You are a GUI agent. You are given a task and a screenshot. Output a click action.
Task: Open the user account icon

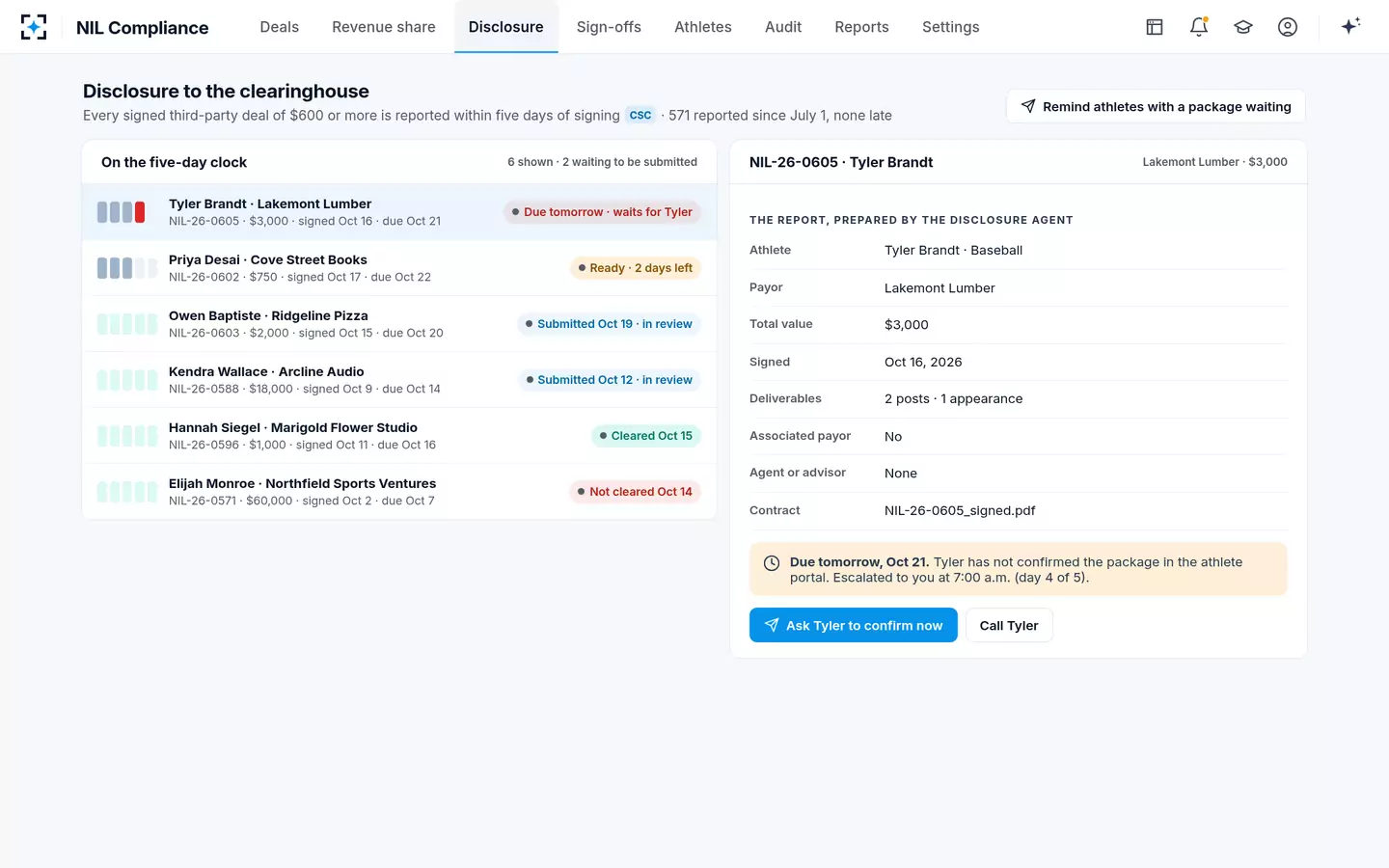click(x=1288, y=27)
